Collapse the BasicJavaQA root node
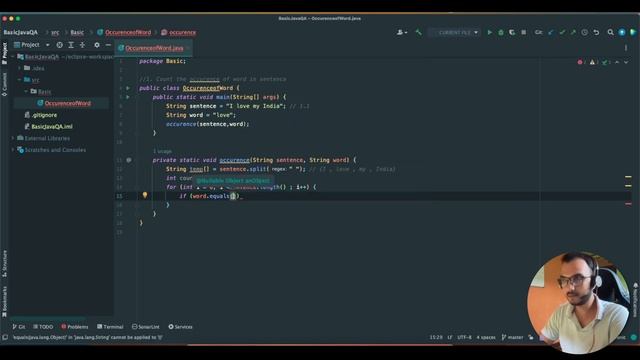Viewport: 640px width, 360px height. coord(13,57)
